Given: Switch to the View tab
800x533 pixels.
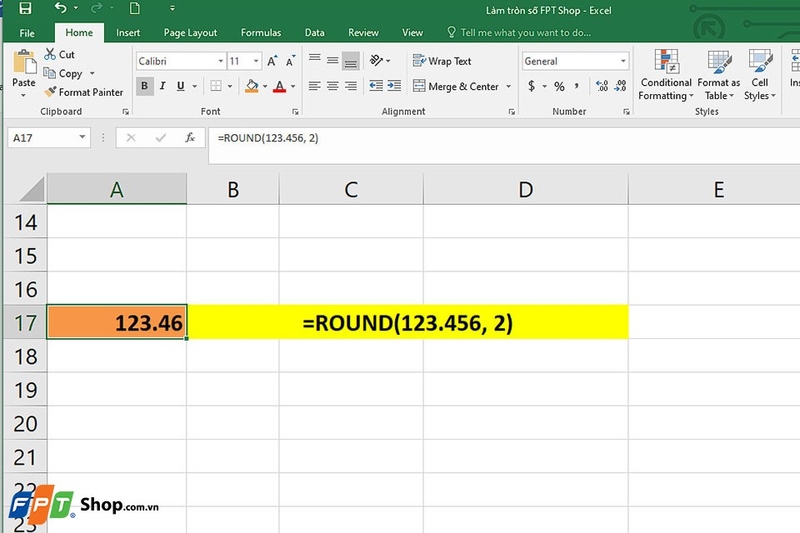Looking at the screenshot, I should tap(412, 33).
